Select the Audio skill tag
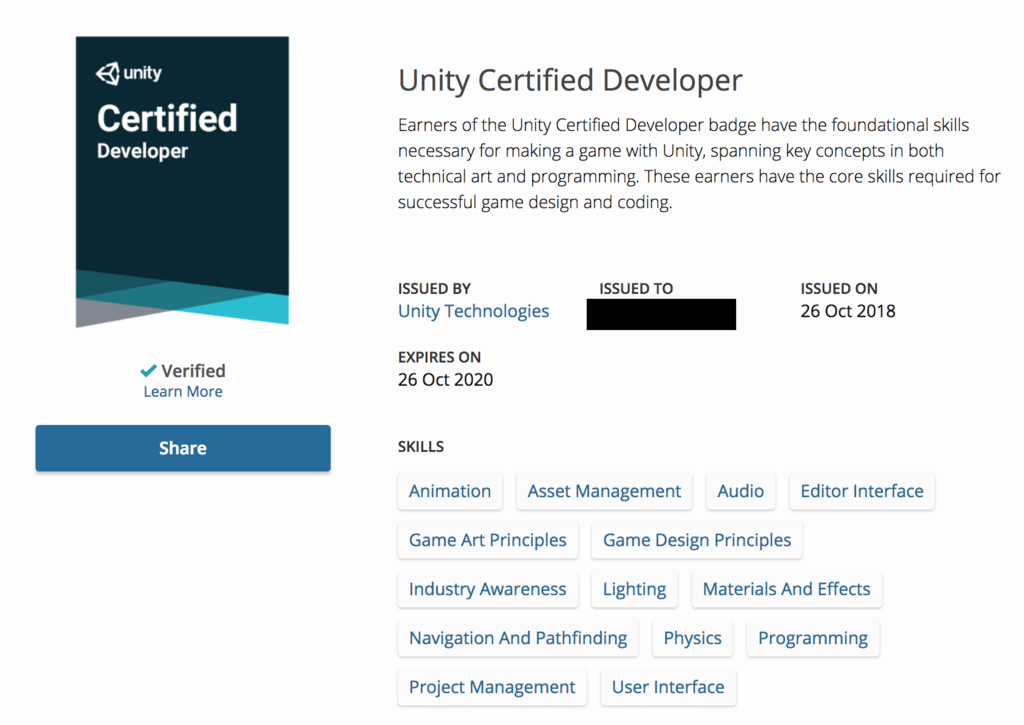The image size is (1024, 725). coord(741,491)
